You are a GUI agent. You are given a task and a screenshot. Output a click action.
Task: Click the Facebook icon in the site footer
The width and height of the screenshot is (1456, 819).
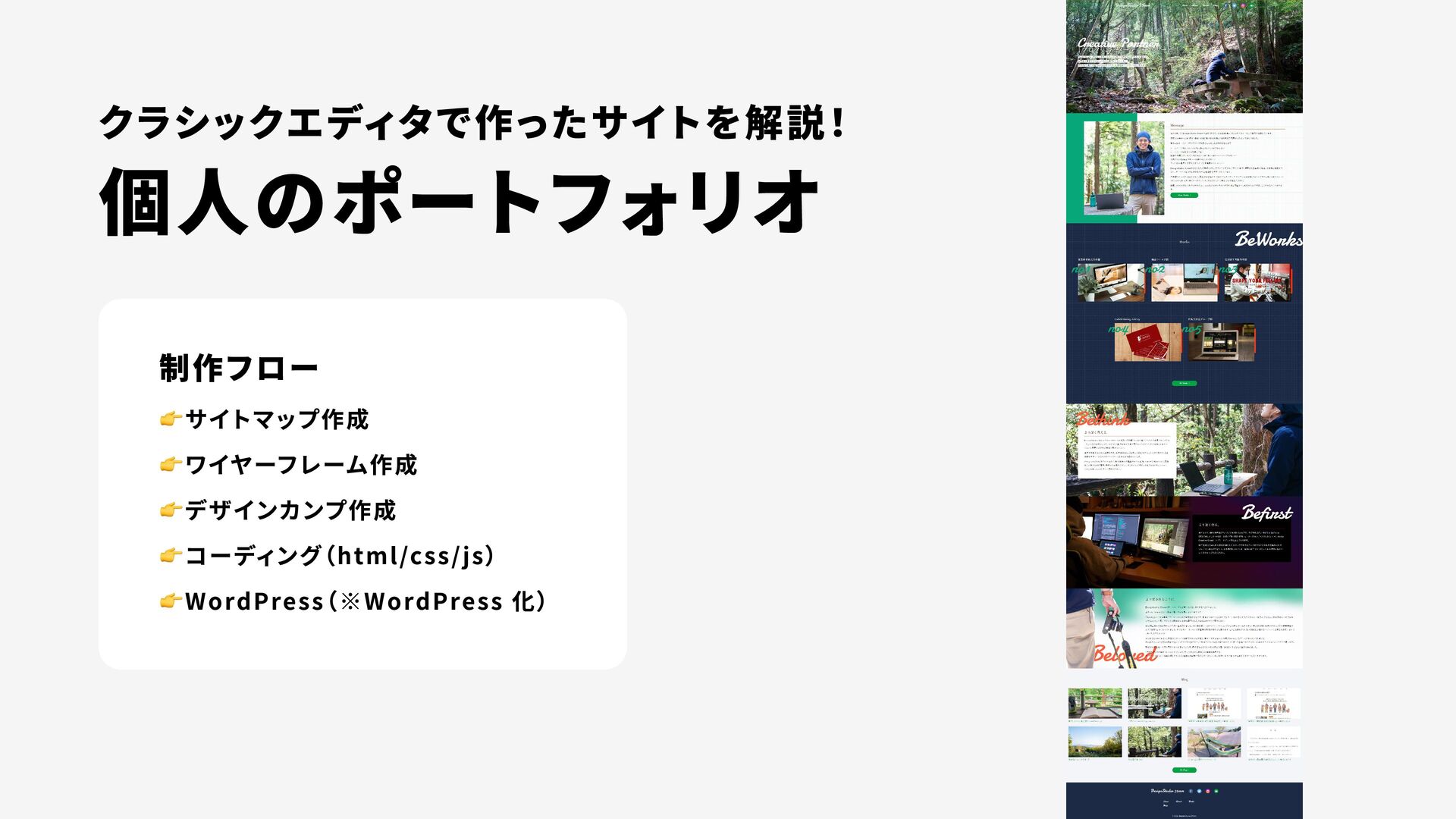[x=1191, y=791]
